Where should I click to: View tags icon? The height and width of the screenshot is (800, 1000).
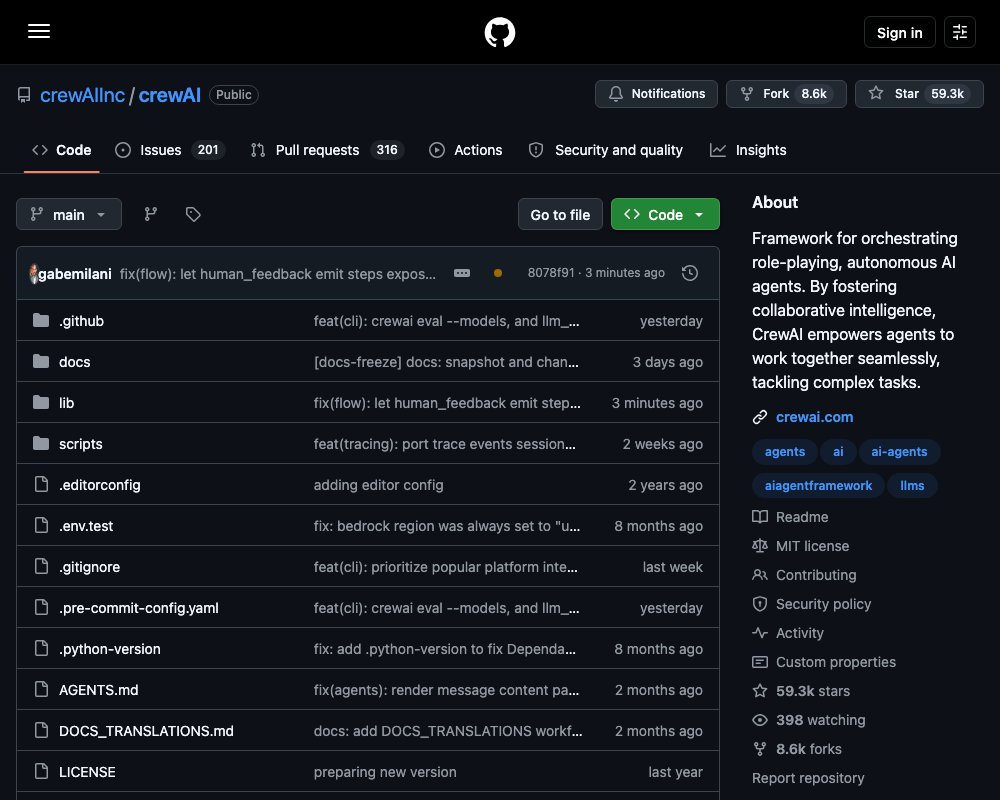pos(193,214)
